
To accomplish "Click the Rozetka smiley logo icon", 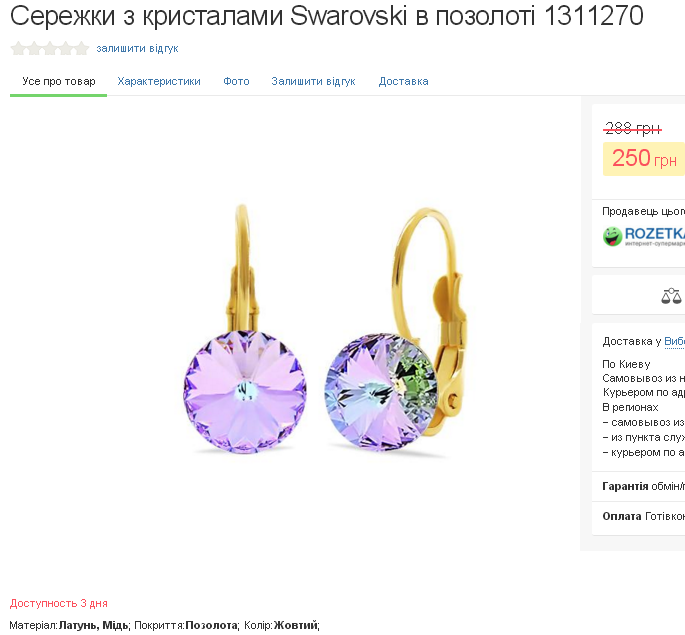I will tap(612, 237).
